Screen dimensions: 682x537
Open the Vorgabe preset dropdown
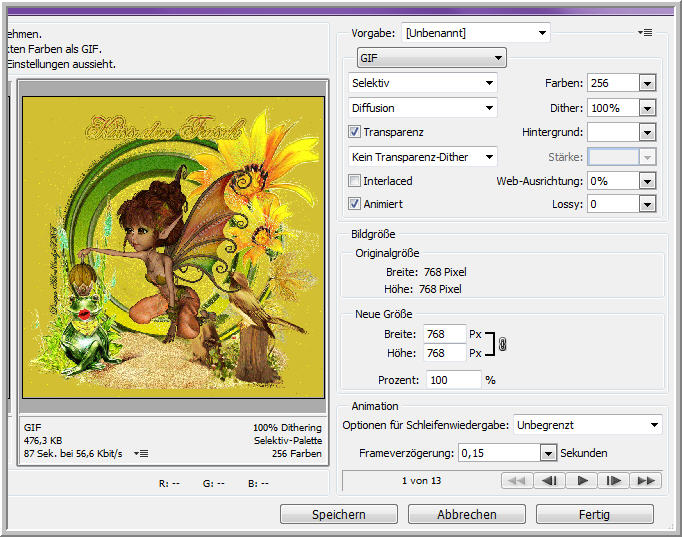pyautogui.click(x=476, y=33)
